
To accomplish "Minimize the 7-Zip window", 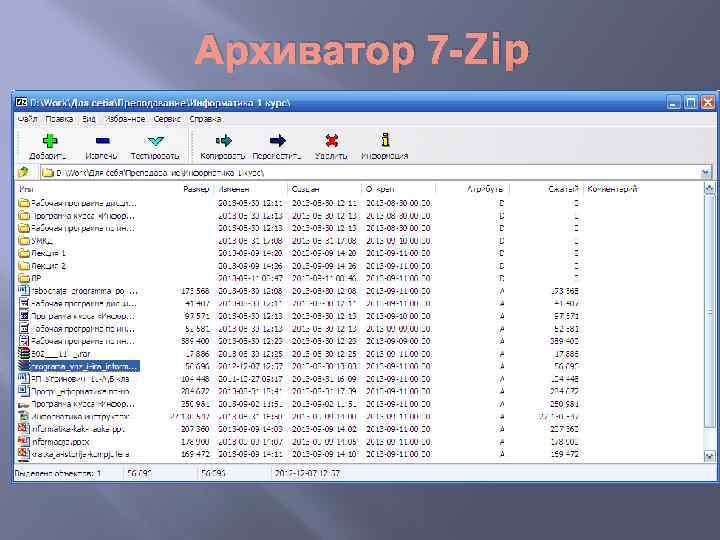I will 674,102.
